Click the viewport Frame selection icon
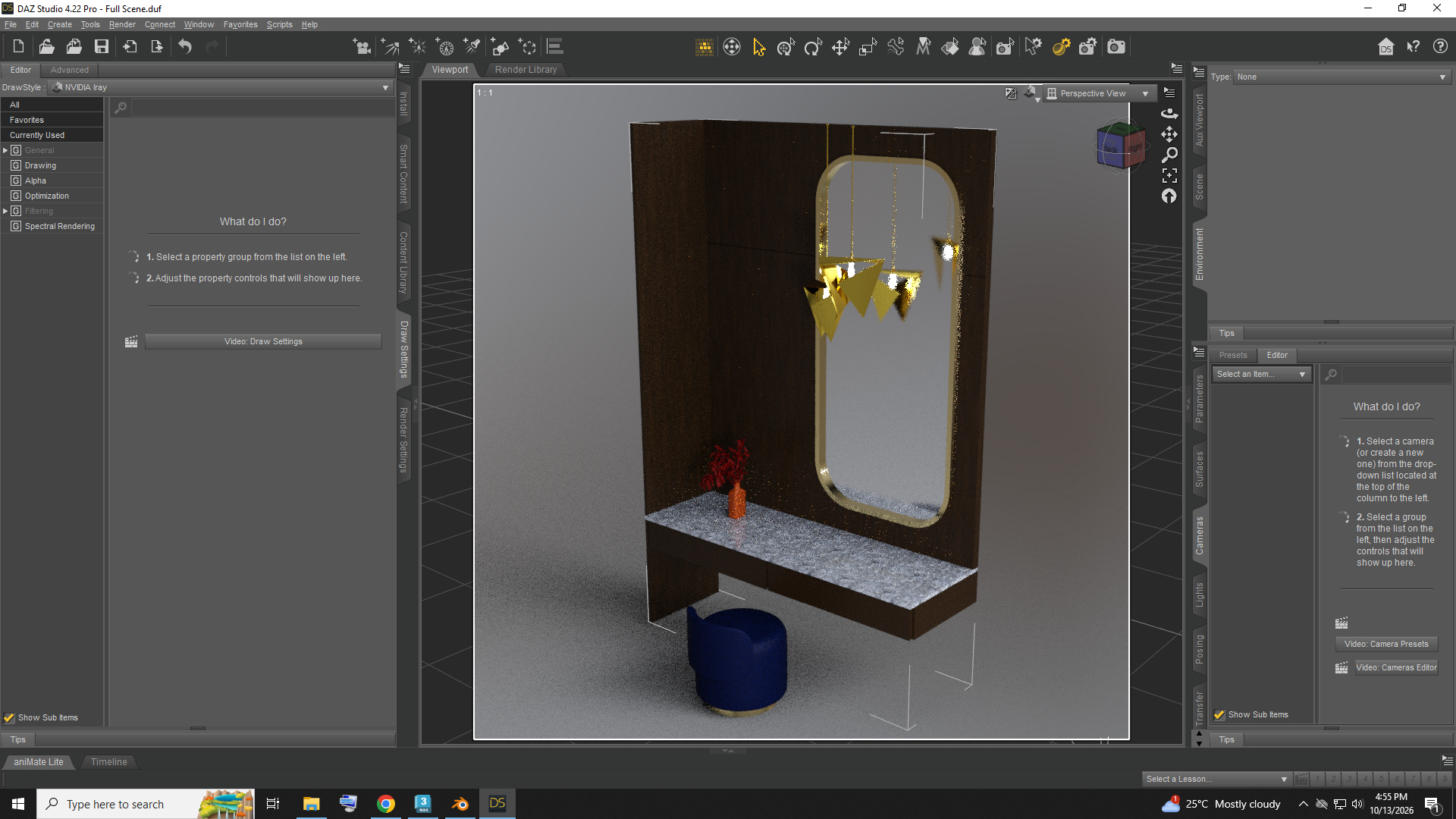Viewport: 1456px width, 819px height. (x=1169, y=175)
